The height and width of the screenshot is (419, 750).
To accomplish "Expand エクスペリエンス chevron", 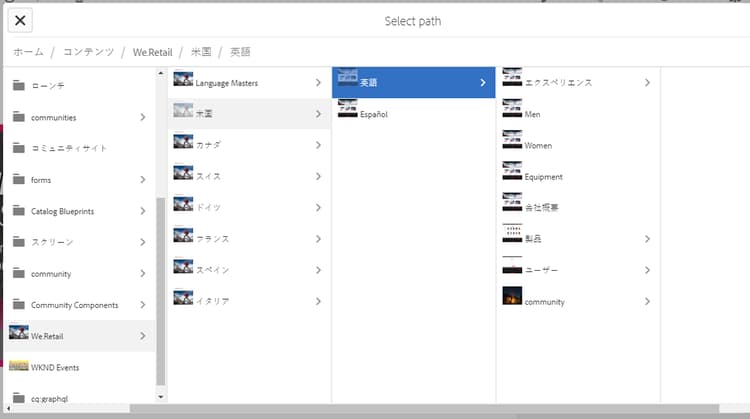I will point(647,83).
